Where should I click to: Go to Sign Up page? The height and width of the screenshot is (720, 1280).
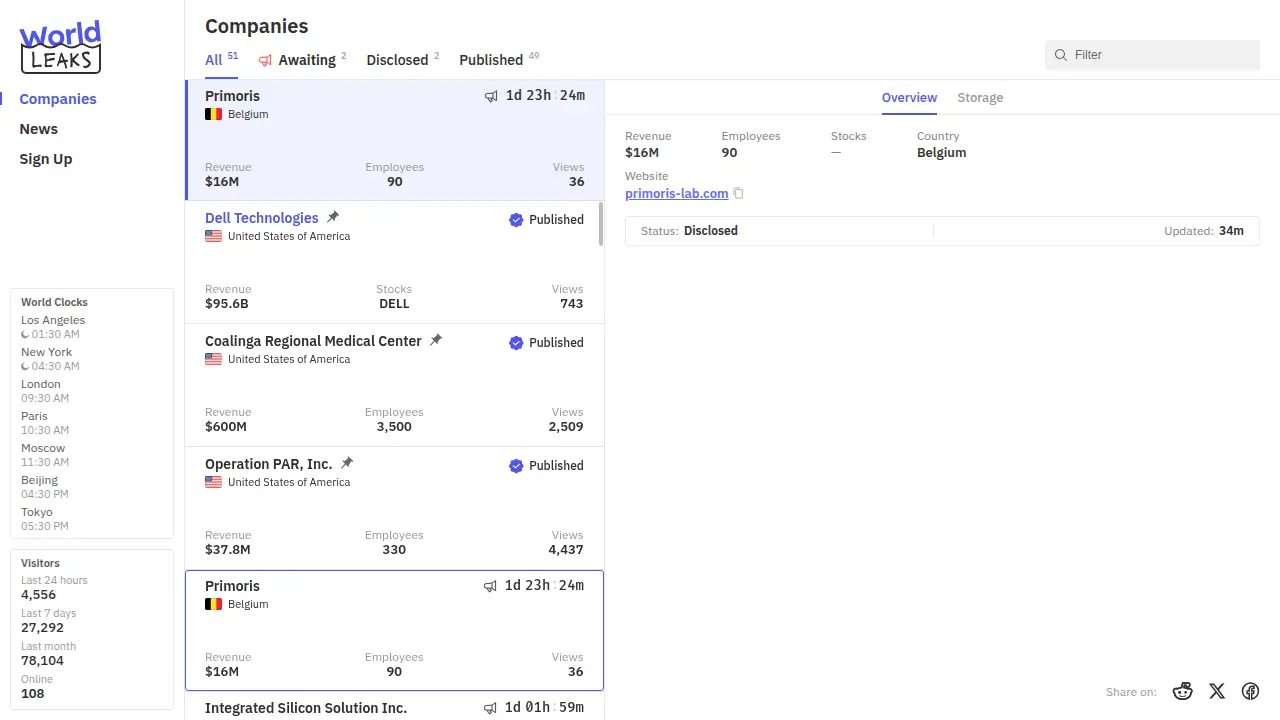46,159
